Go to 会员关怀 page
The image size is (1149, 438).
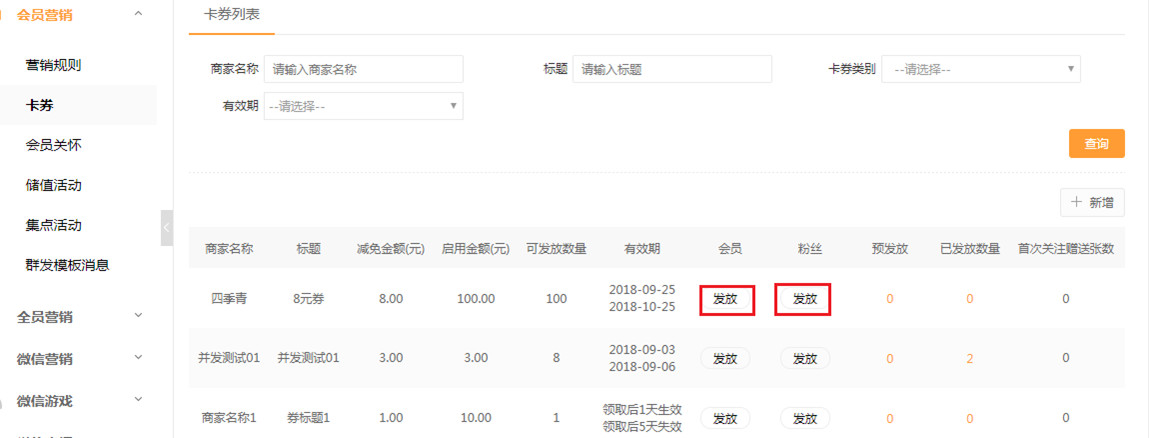(53, 145)
